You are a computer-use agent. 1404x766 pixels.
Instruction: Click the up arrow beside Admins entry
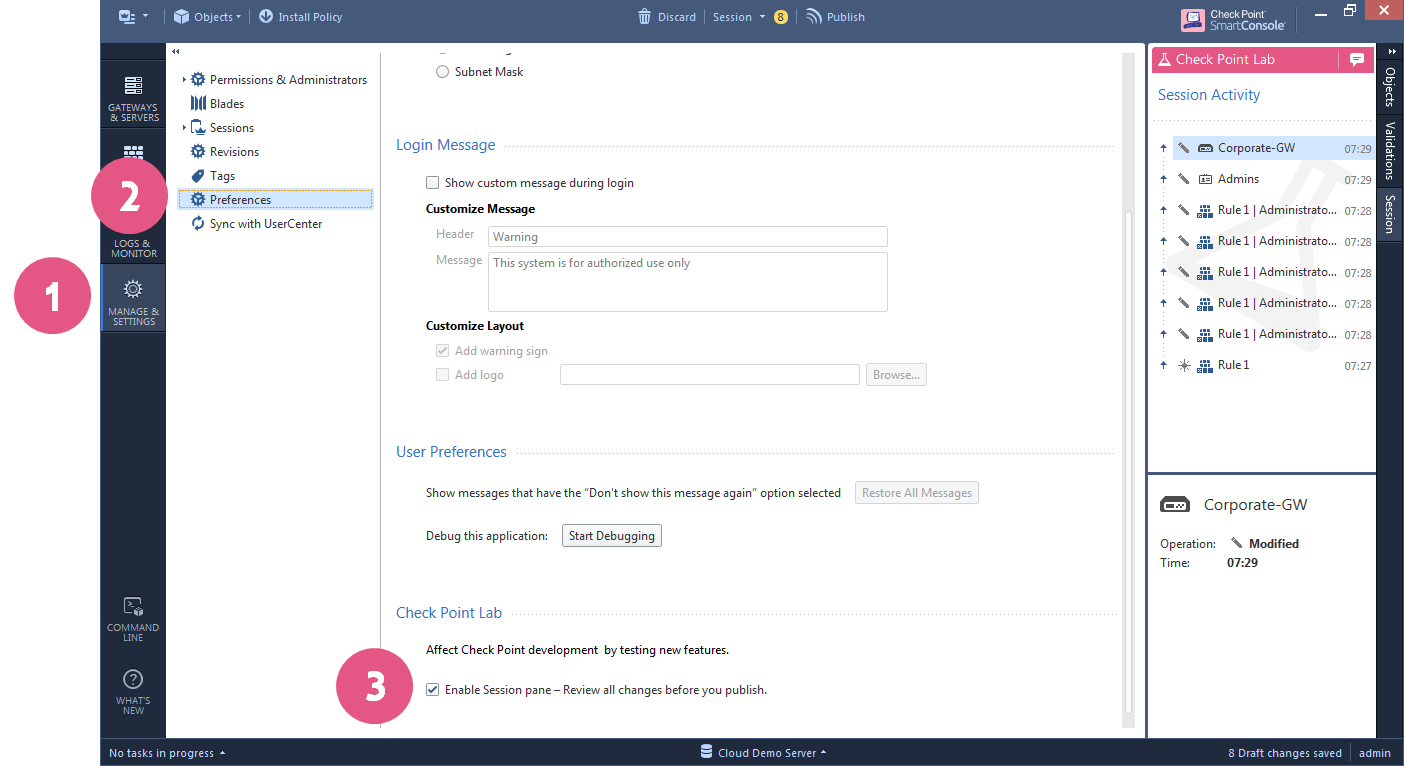point(1163,179)
